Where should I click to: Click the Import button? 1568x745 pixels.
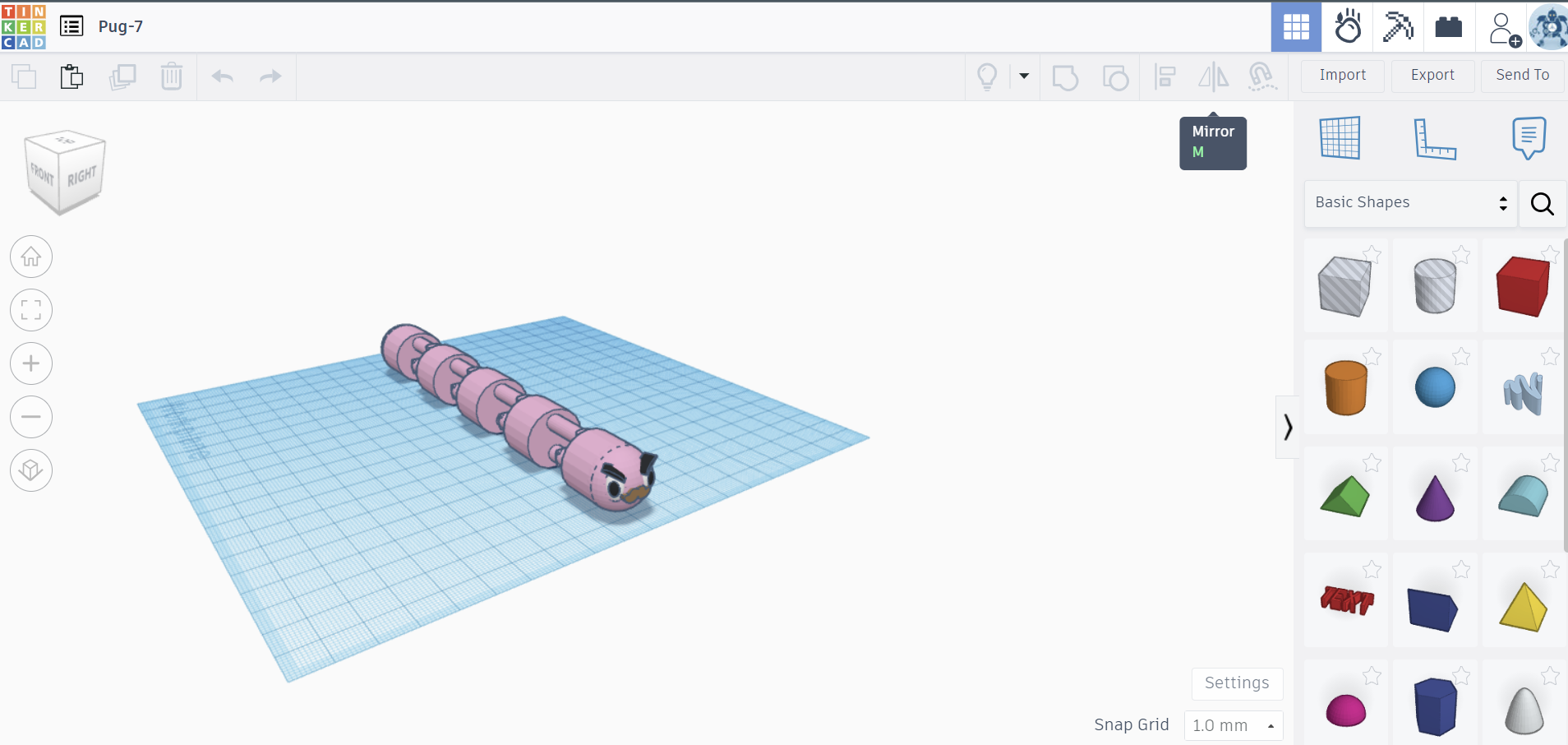pos(1342,76)
